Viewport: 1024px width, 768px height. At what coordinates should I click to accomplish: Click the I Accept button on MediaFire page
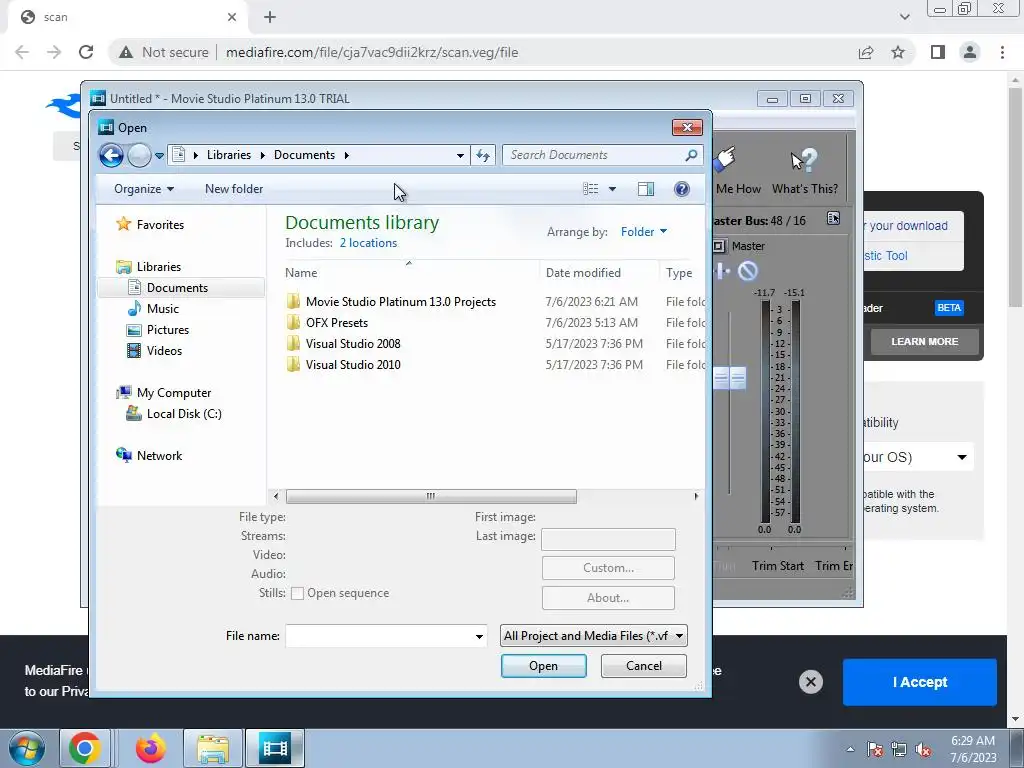920,682
